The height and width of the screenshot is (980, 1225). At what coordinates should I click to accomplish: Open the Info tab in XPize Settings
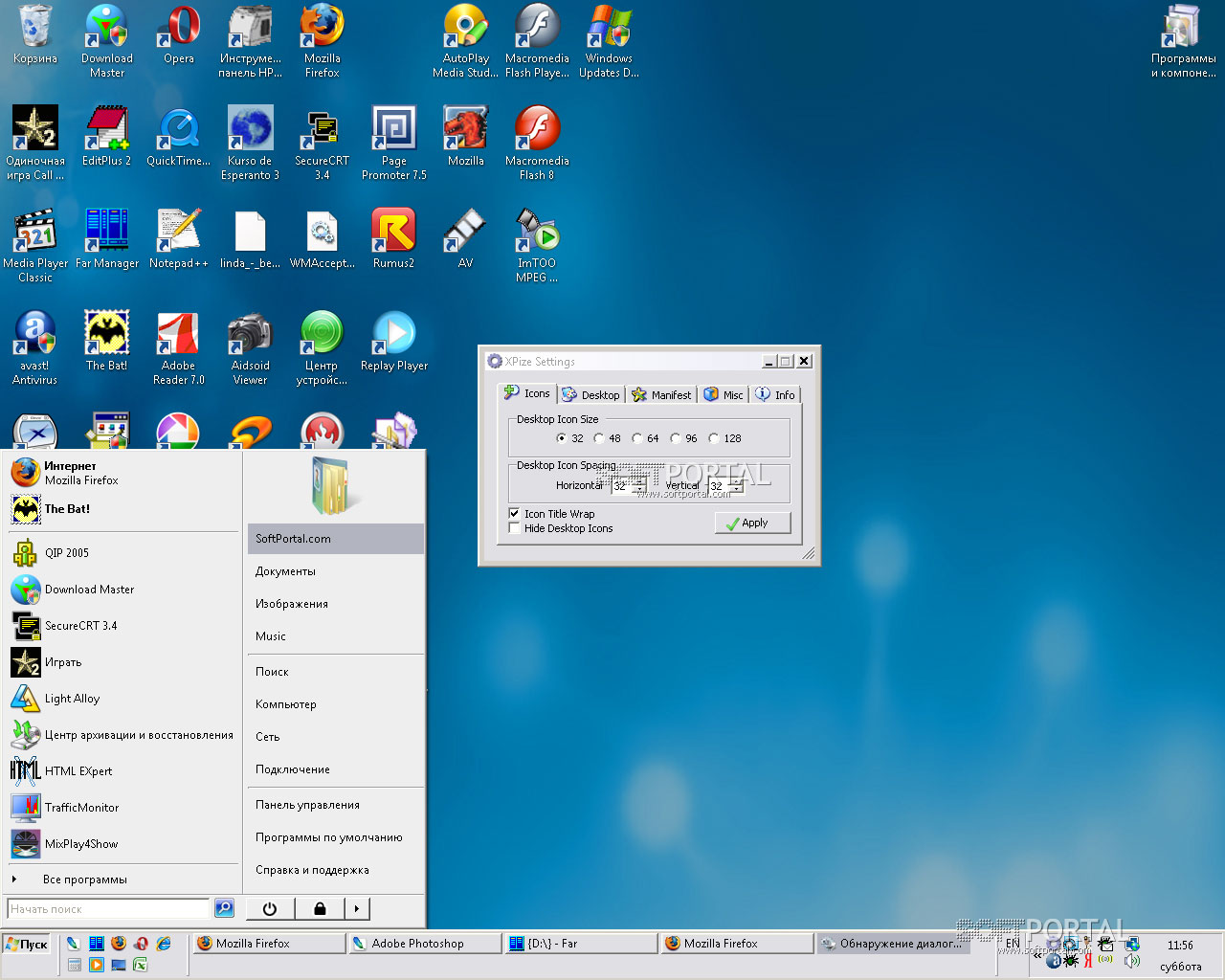[775, 394]
